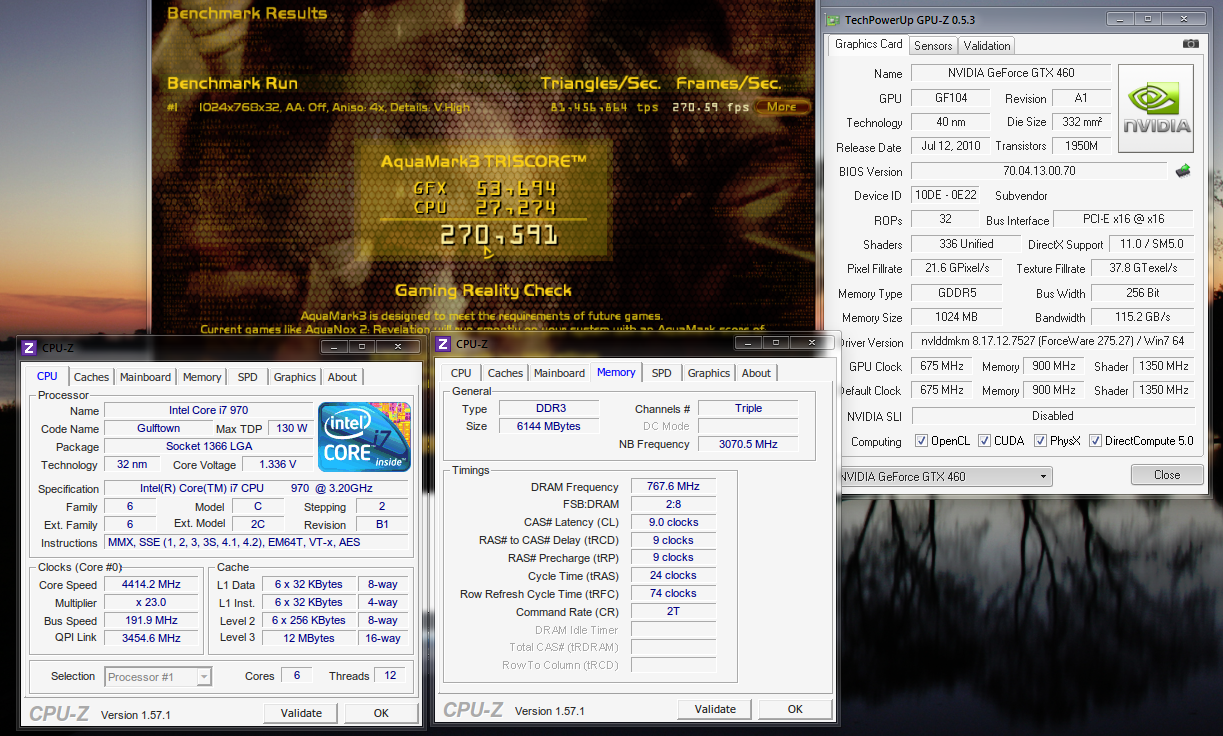
Task: Open the Processor #1 selection dropdown
Action: pos(158,677)
